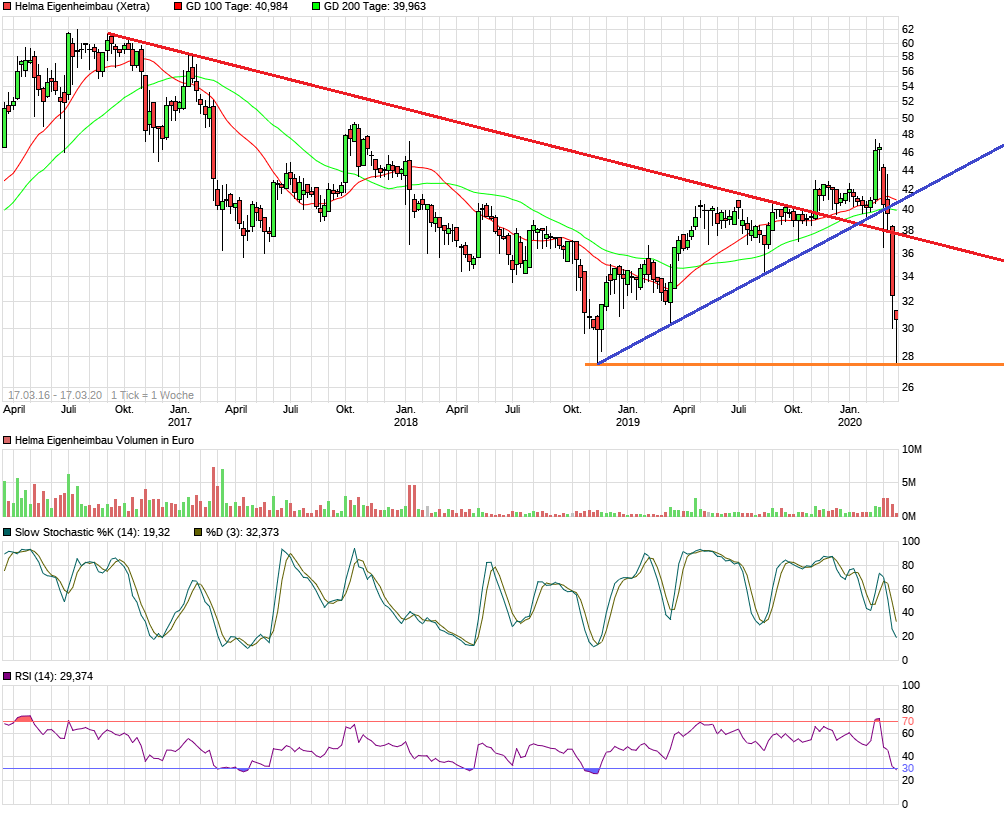Viewport: 1004px width, 814px height.
Task: Click the 2020 year label
Action: tap(850, 422)
